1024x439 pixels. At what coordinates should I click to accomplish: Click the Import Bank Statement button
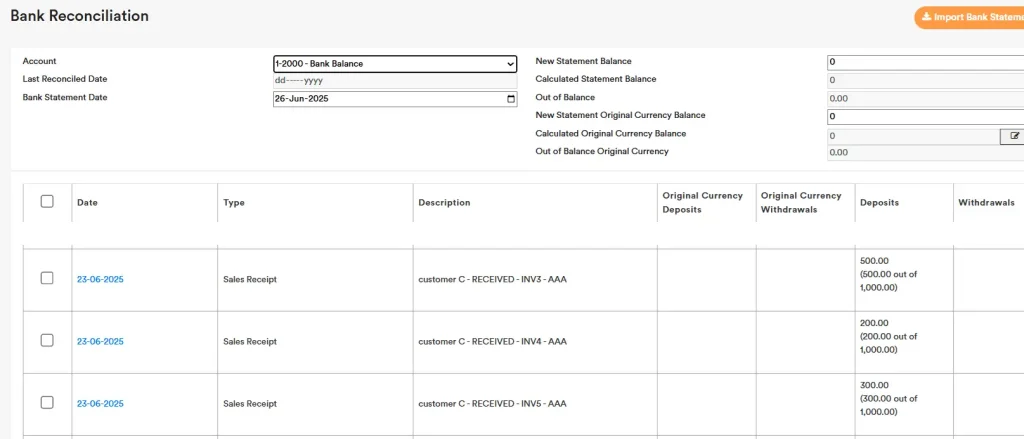pos(969,18)
